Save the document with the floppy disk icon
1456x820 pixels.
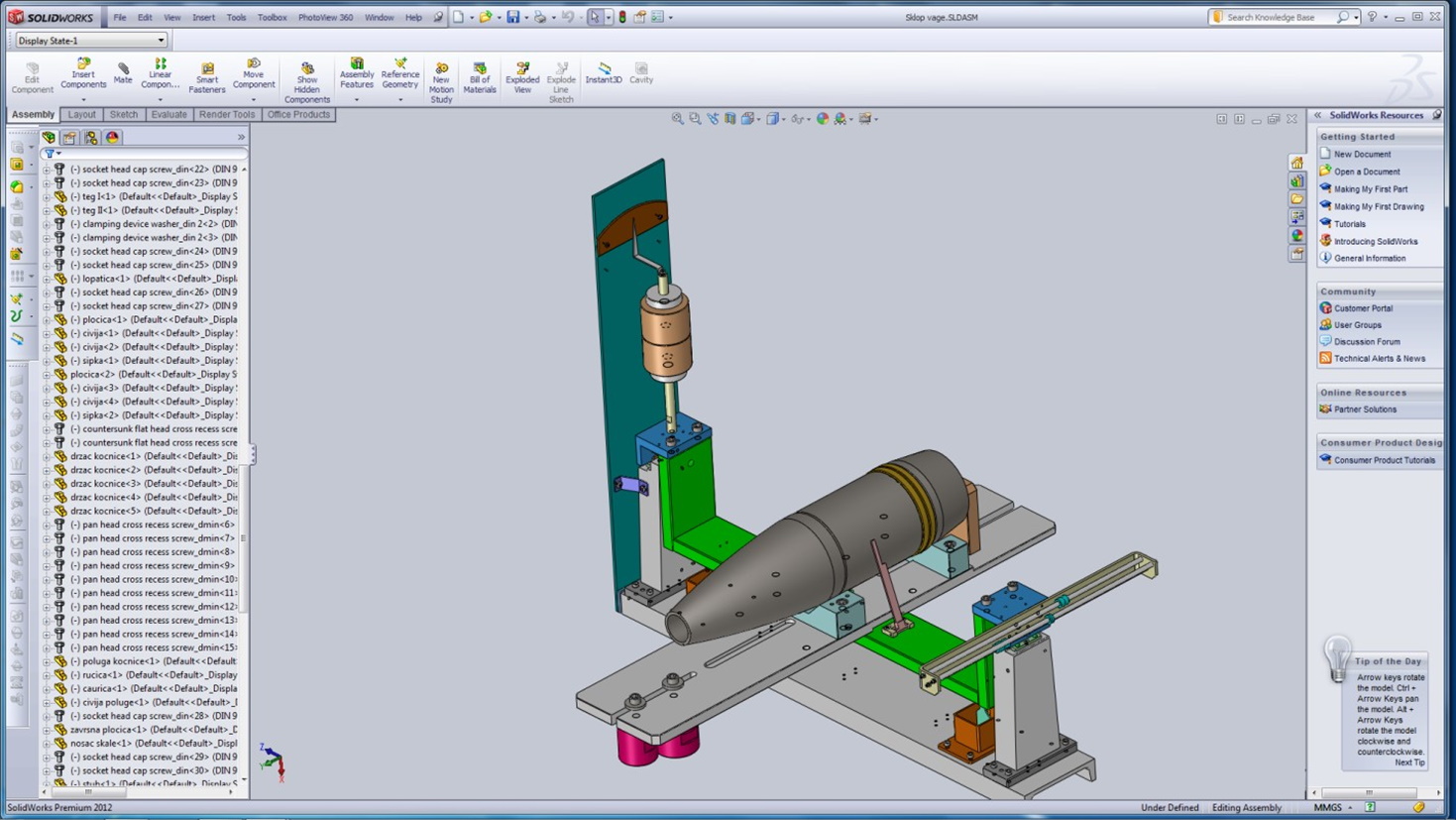(512, 17)
